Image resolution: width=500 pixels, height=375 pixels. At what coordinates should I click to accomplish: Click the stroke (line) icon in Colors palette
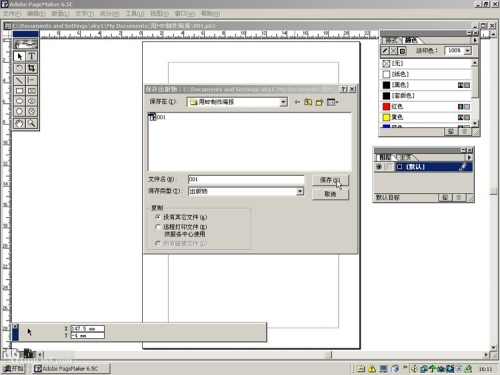(x=385, y=51)
